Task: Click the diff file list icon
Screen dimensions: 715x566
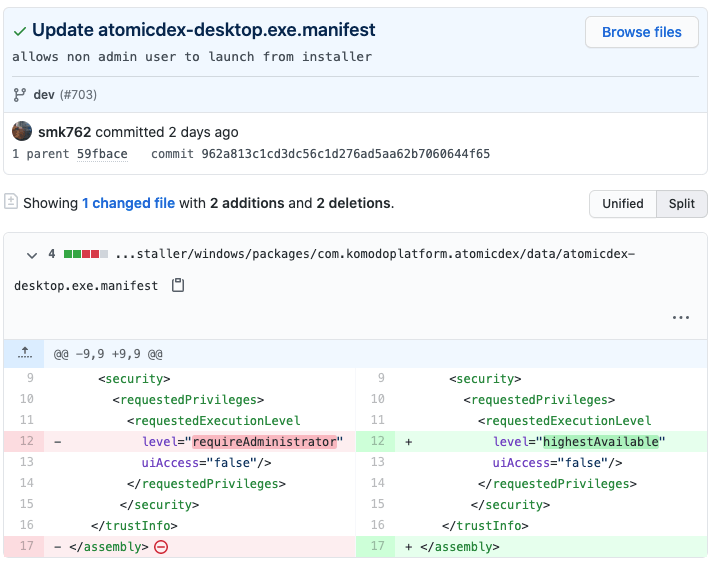Action: click(11, 202)
